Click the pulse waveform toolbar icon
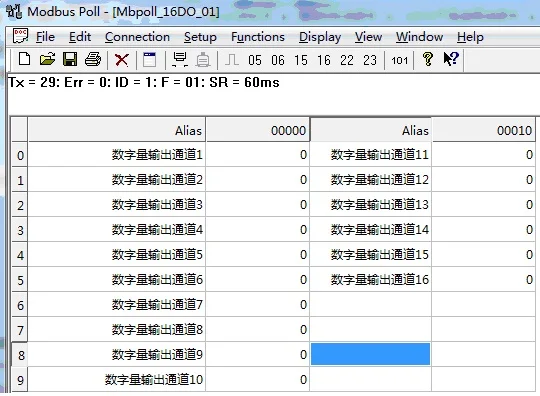The image size is (540, 396). 231,60
